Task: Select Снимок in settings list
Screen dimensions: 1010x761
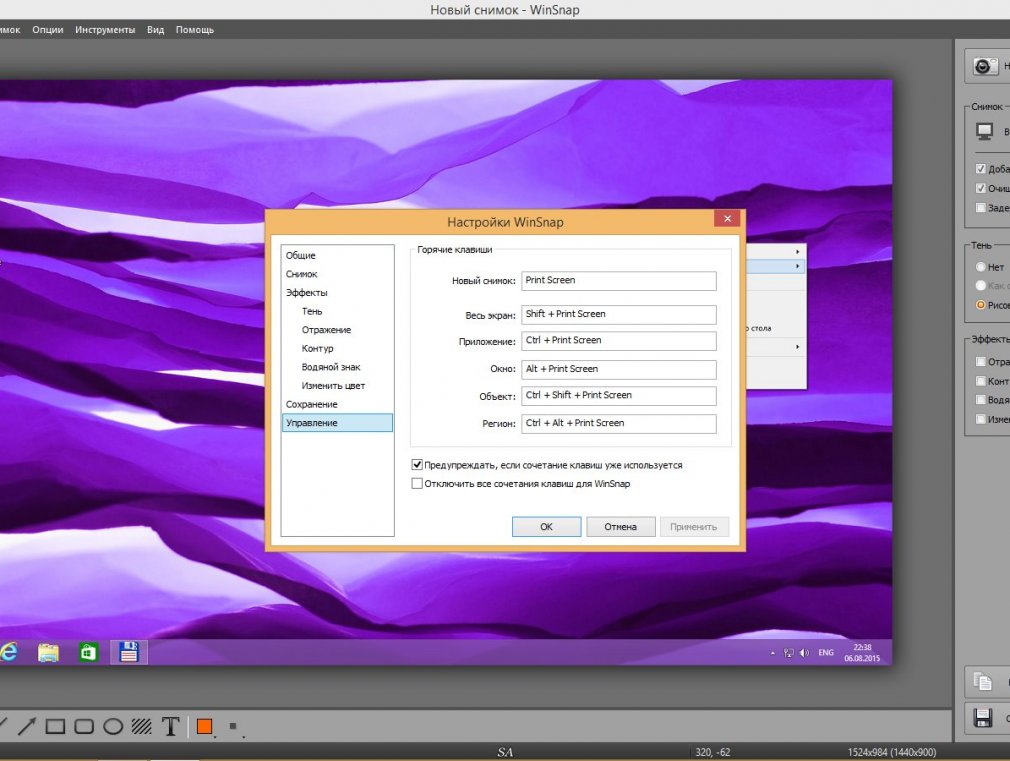Action: 301,274
